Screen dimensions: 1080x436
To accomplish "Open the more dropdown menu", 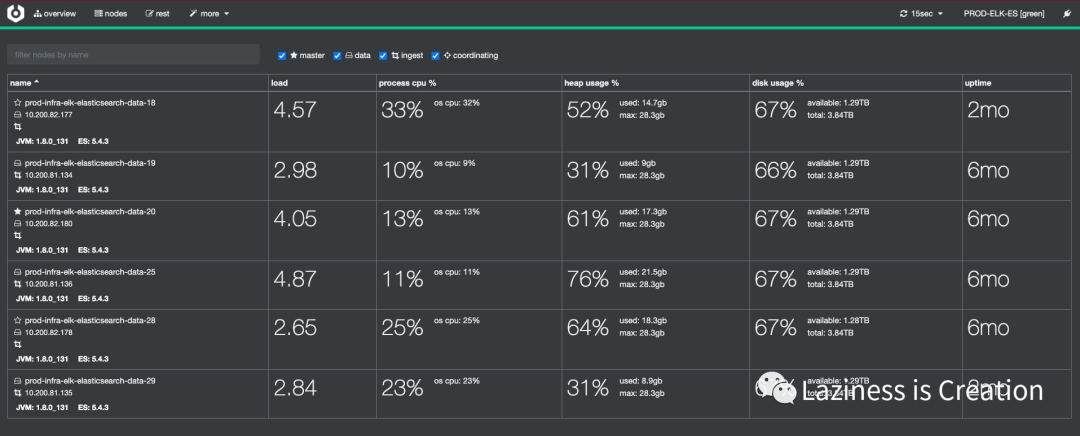I will [x=209, y=14].
